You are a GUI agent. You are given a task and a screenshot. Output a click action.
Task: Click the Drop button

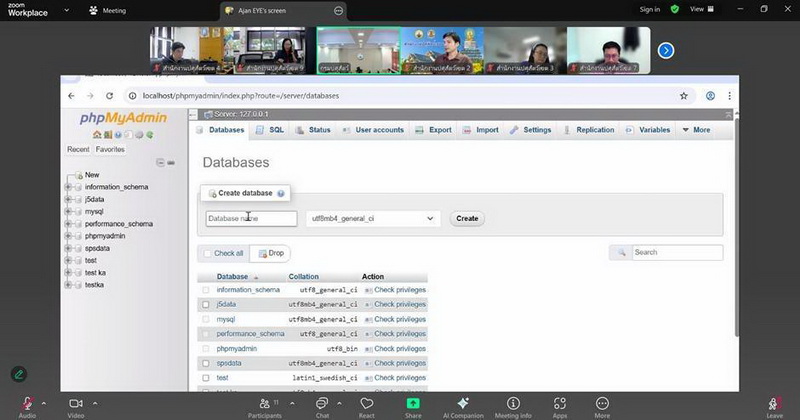click(x=271, y=253)
